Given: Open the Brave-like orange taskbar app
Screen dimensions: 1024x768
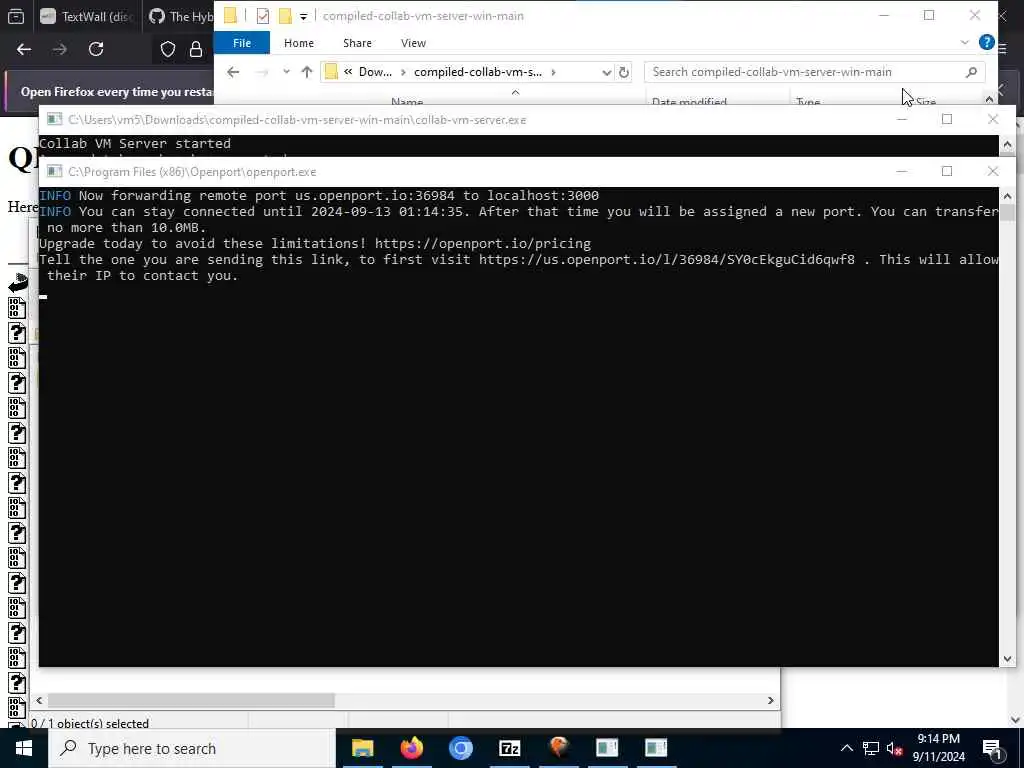Looking at the screenshot, I should pyautogui.click(x=558, y=748).
